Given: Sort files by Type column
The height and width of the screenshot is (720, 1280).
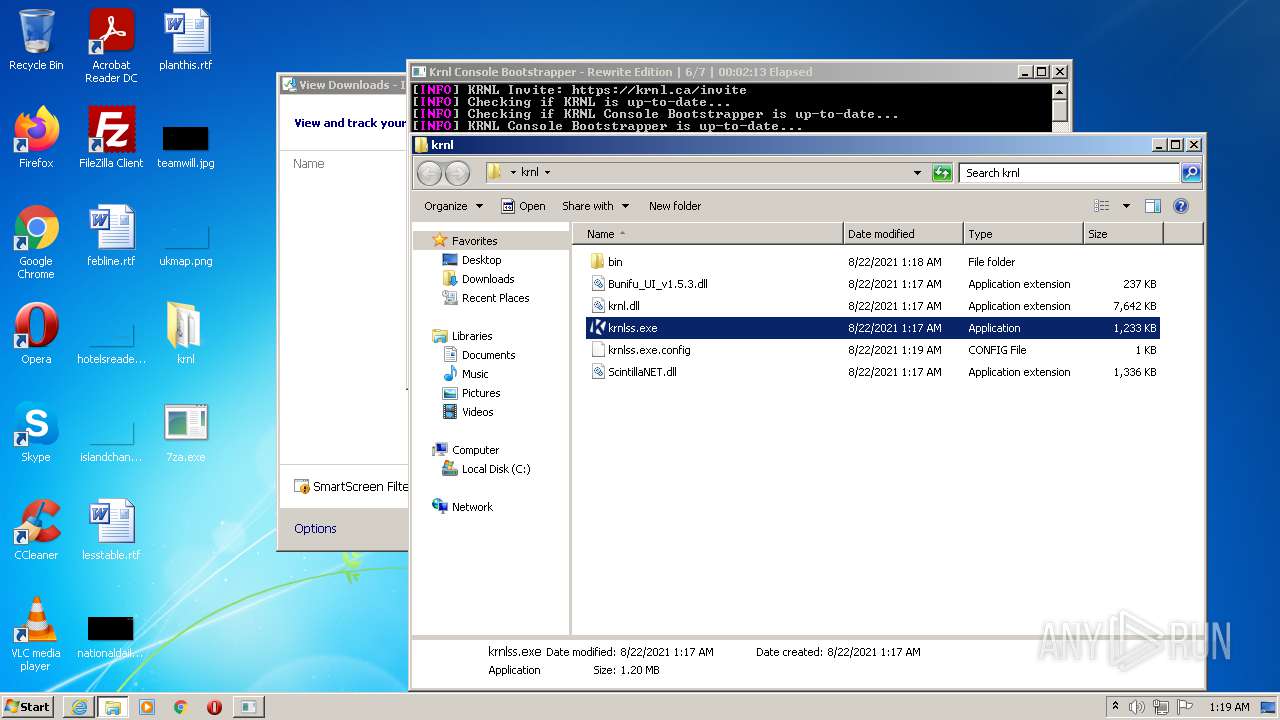Looking at the screenshot, I should click(x=1023, y=234).
